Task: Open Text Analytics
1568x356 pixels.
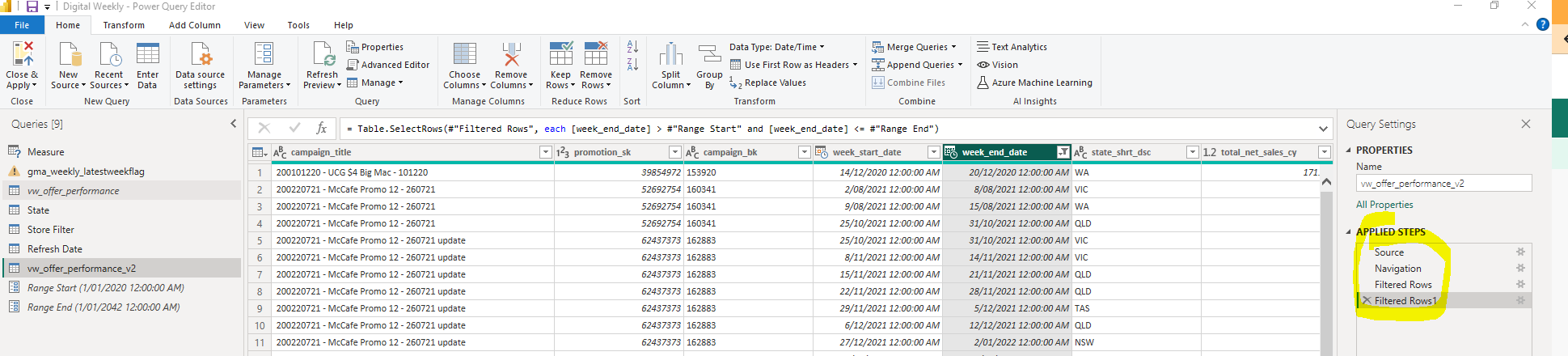Action: [1012, 47]
